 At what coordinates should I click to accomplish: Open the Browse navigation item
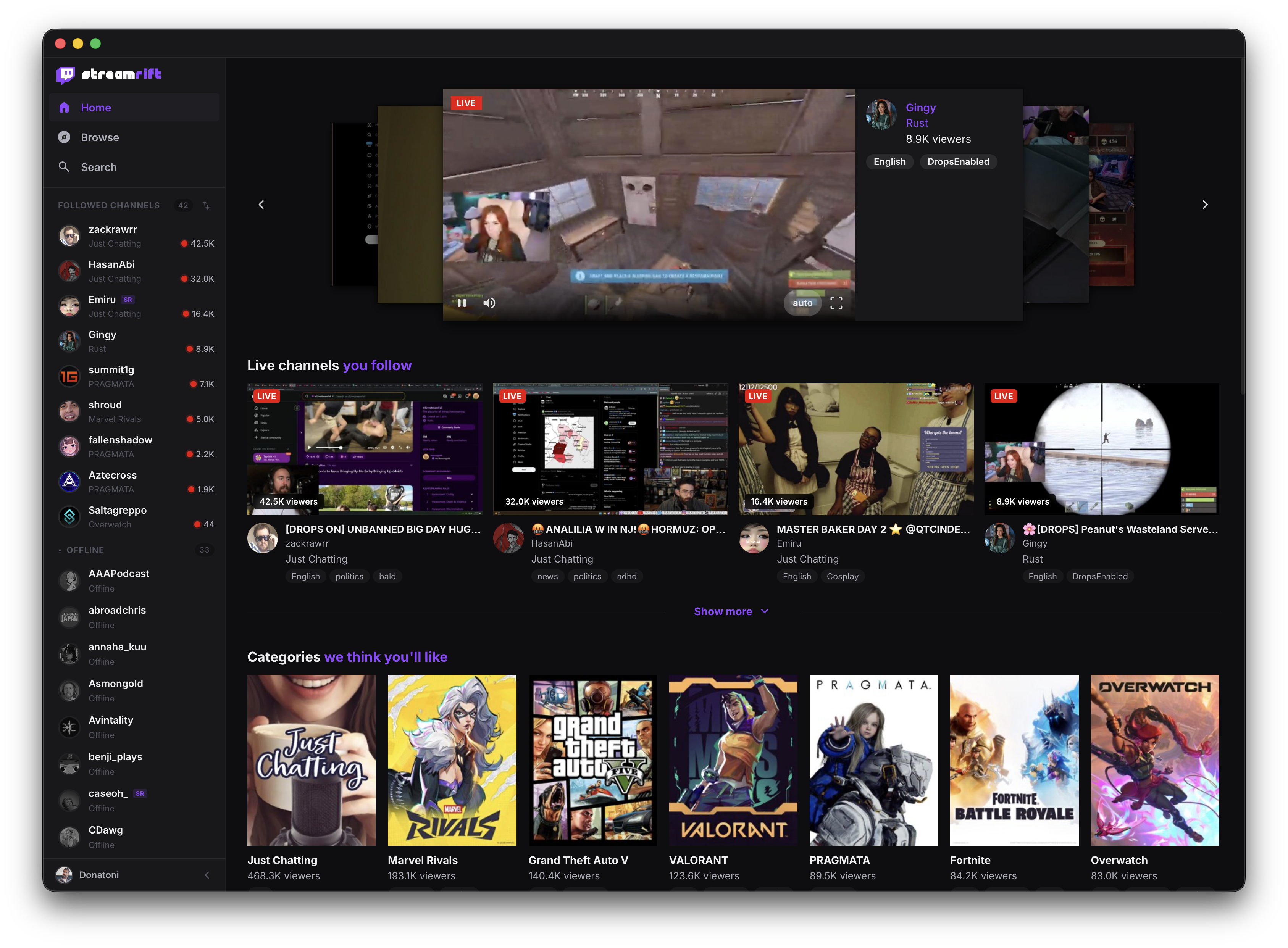coord(100,138)
